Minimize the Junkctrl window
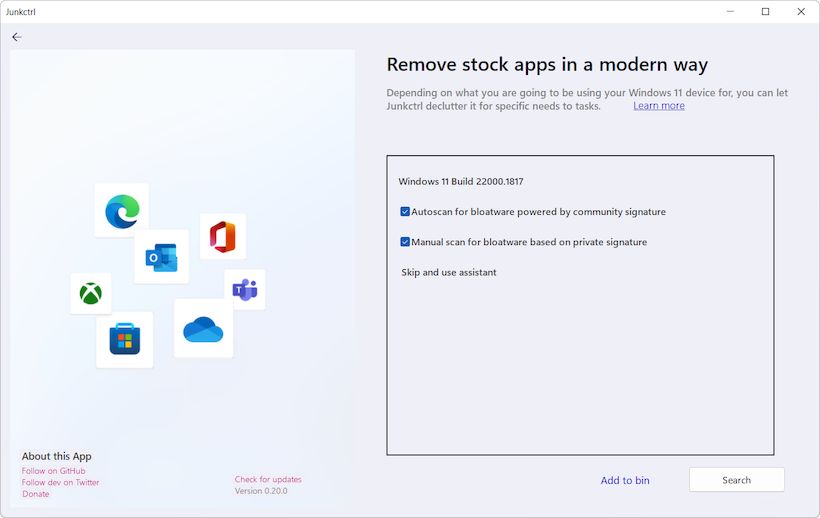Viewport: 820px width, 518px height. point(729,12)
